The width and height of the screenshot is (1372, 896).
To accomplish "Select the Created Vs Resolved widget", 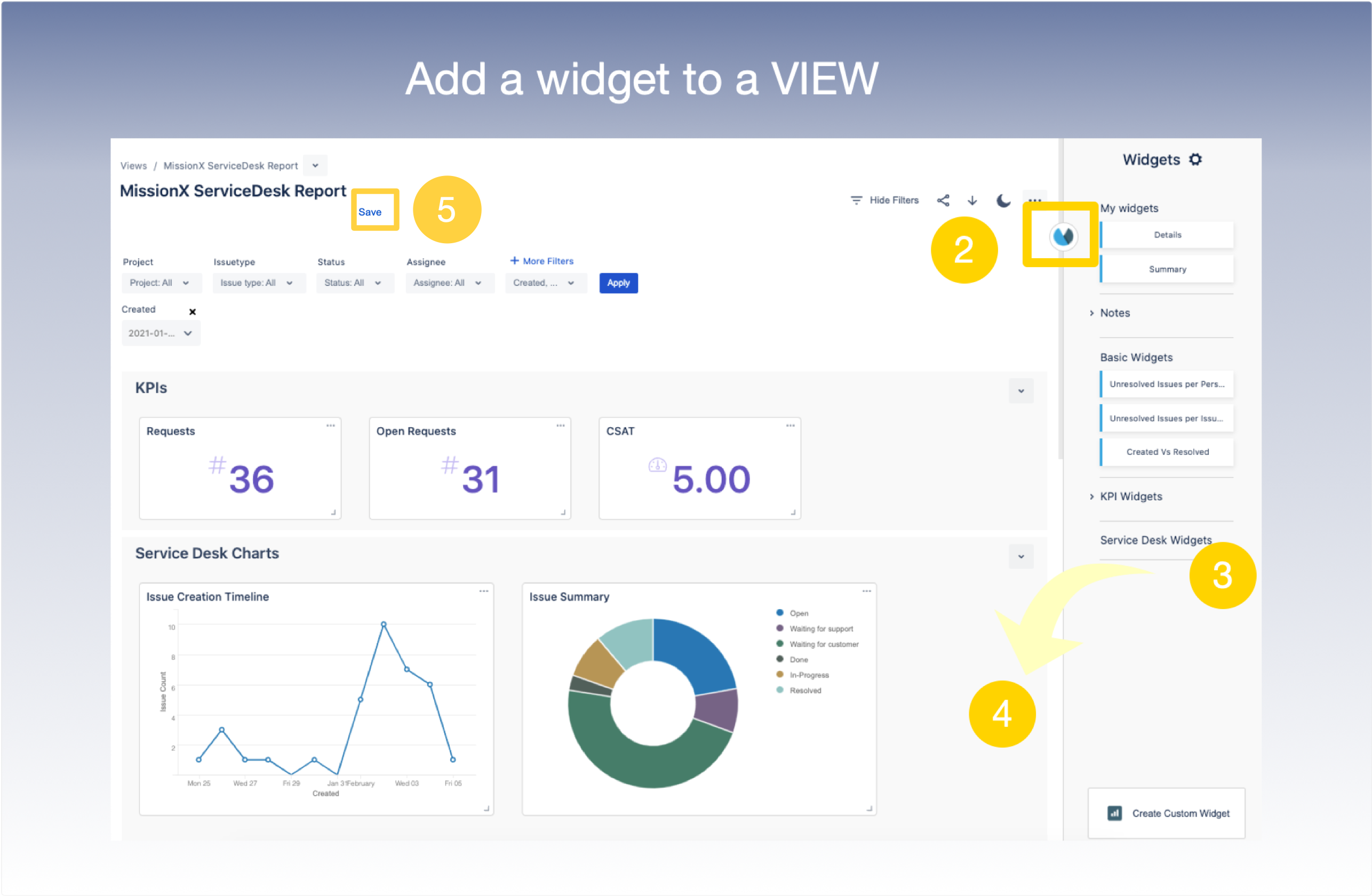I will [1167, 452].
